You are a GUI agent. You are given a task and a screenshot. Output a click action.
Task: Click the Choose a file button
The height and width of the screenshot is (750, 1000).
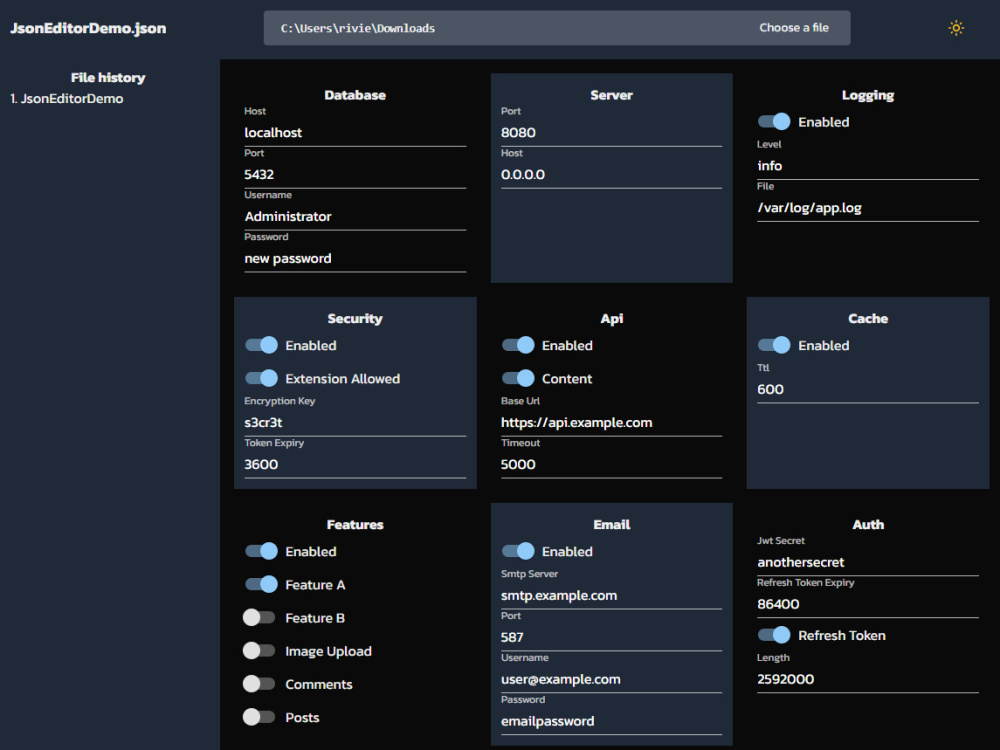(x=793, y=28)
